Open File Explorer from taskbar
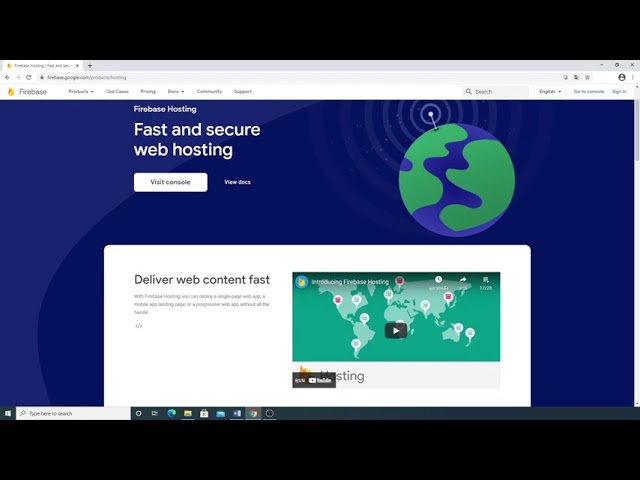640x480 pixels. click(188, 413)
